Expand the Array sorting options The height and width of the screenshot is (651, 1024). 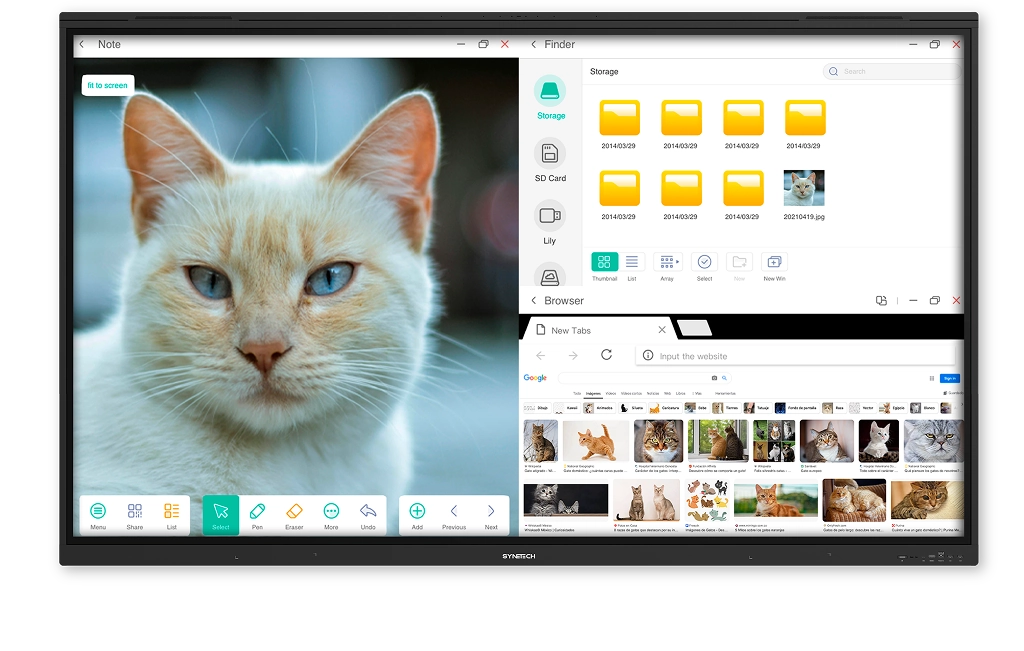coord(667,264)
